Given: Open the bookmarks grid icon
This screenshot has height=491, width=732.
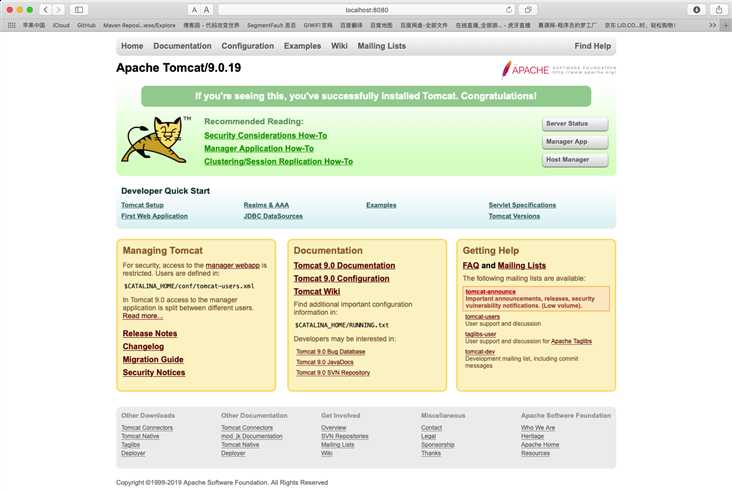Looking at the screenshot, I should pyautogui.click(x=12, y=25).
